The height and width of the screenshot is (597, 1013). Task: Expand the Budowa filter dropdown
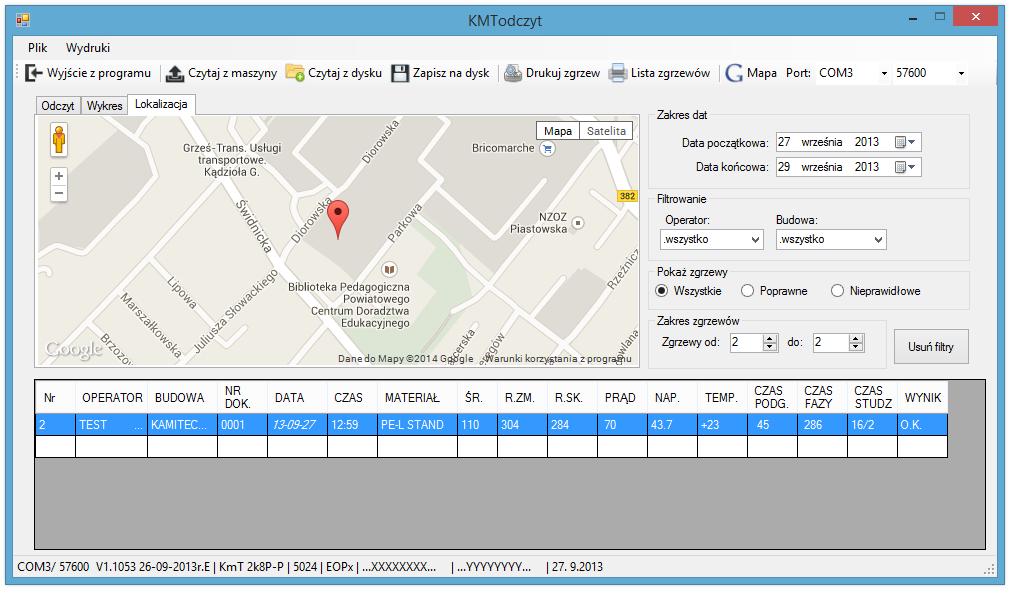click(878, 240)
